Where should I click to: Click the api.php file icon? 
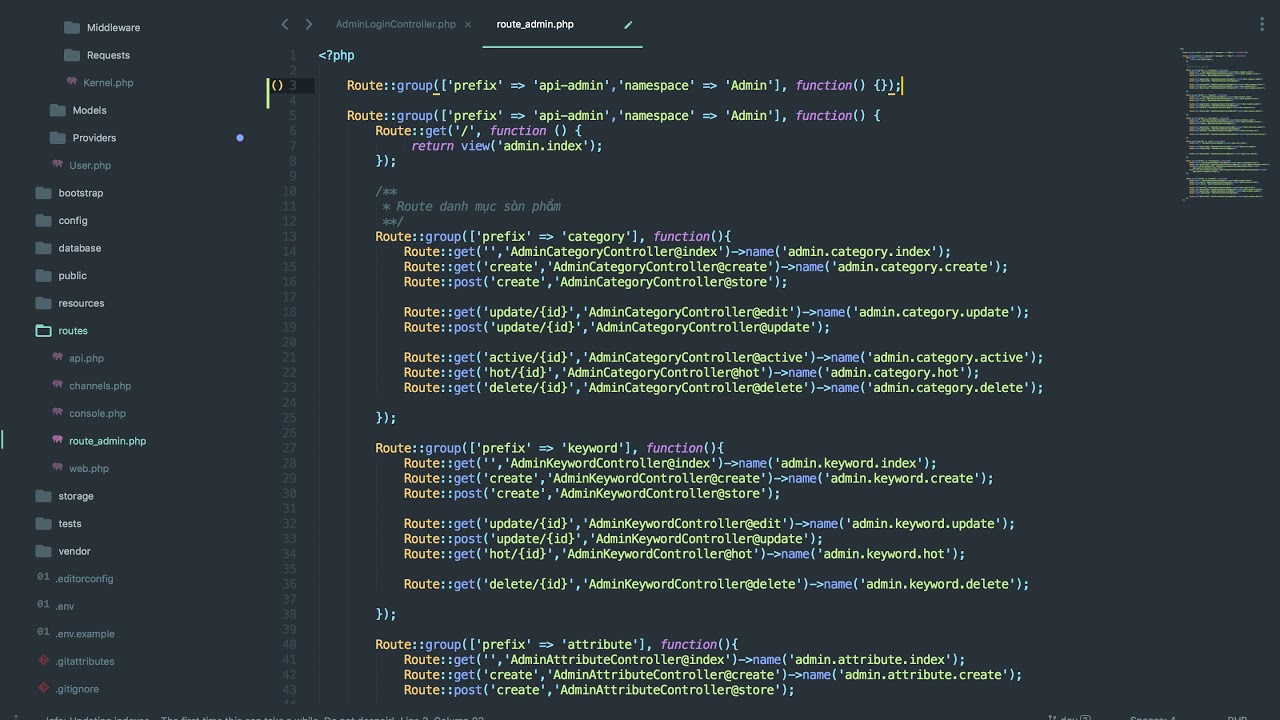point(58,358)
